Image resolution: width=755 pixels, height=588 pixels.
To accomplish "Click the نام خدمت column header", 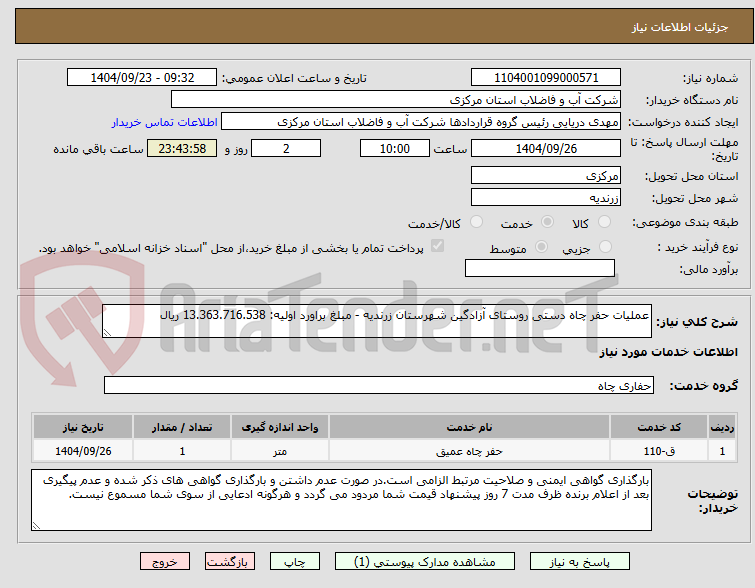I will coord(469,428).
